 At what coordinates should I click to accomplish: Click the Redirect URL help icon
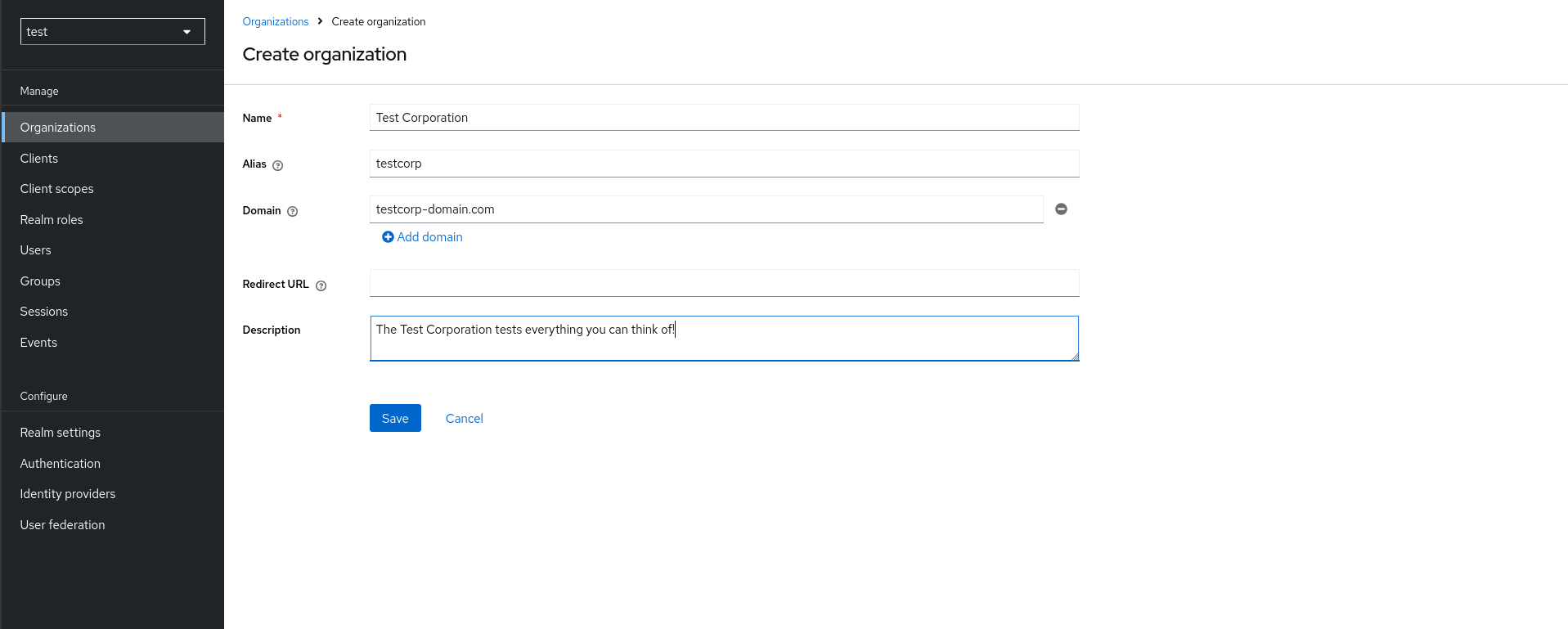[321, 285]
